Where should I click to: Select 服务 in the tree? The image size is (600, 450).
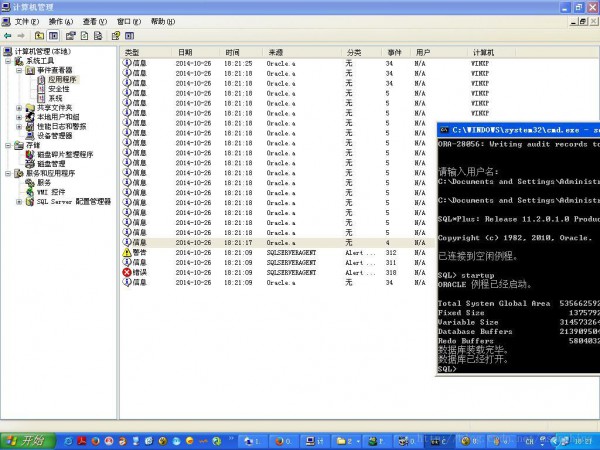[x=44, y=183]
